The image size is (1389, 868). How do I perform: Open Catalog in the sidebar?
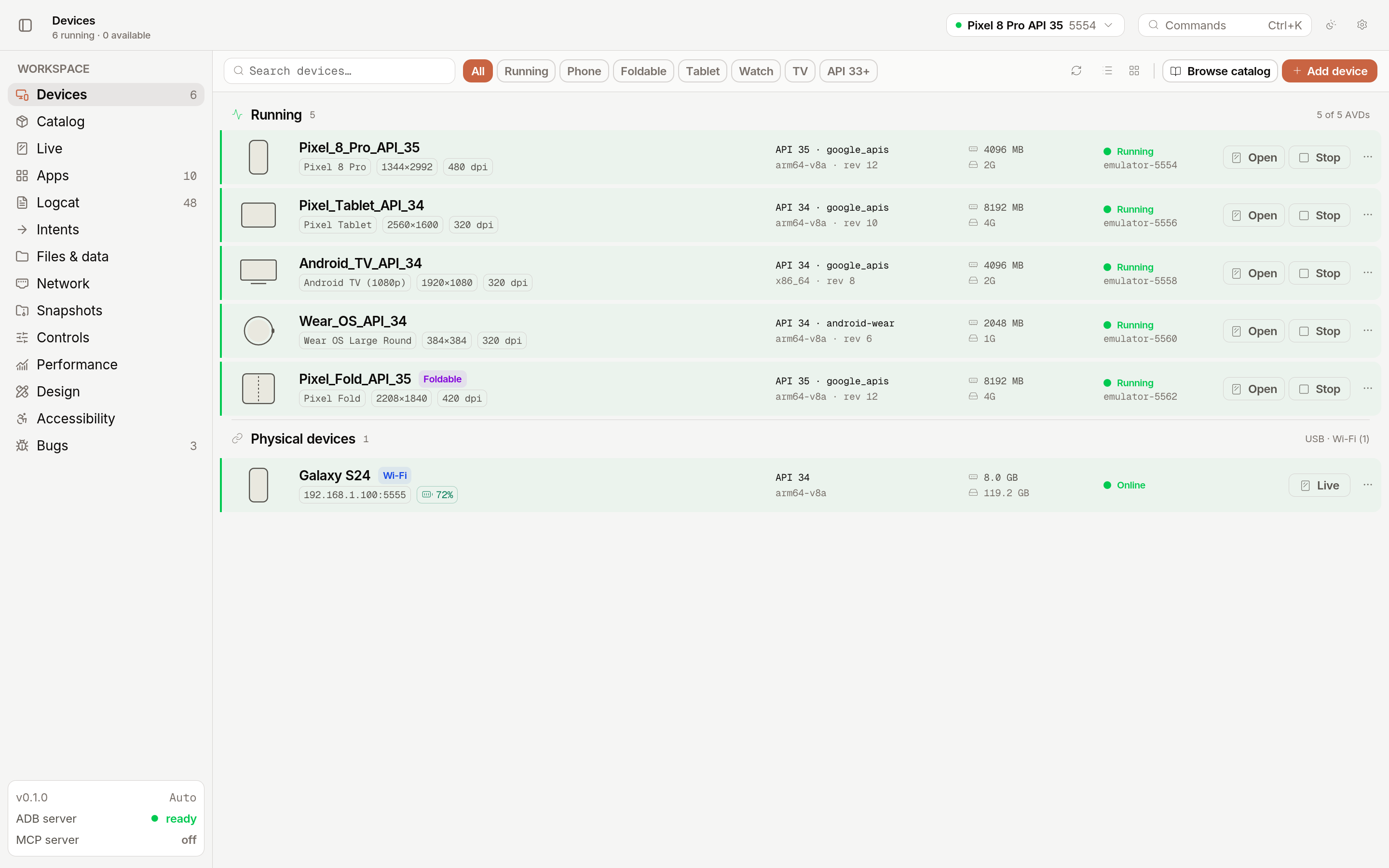pyautogui.click(x=106, y=122)
